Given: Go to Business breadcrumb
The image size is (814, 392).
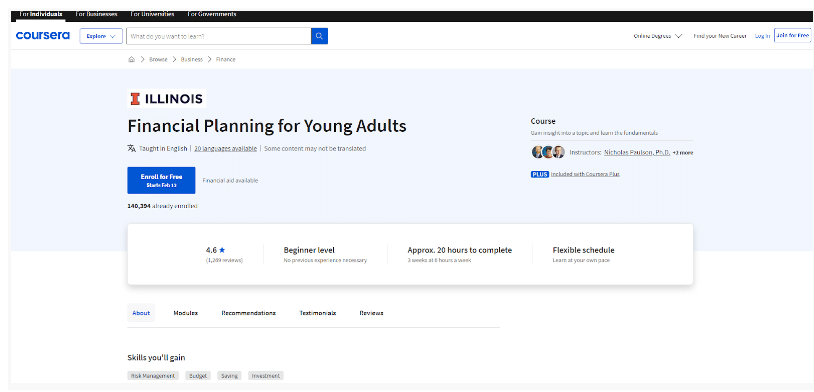Looking at the screenshot, I should tap(192, 60).
